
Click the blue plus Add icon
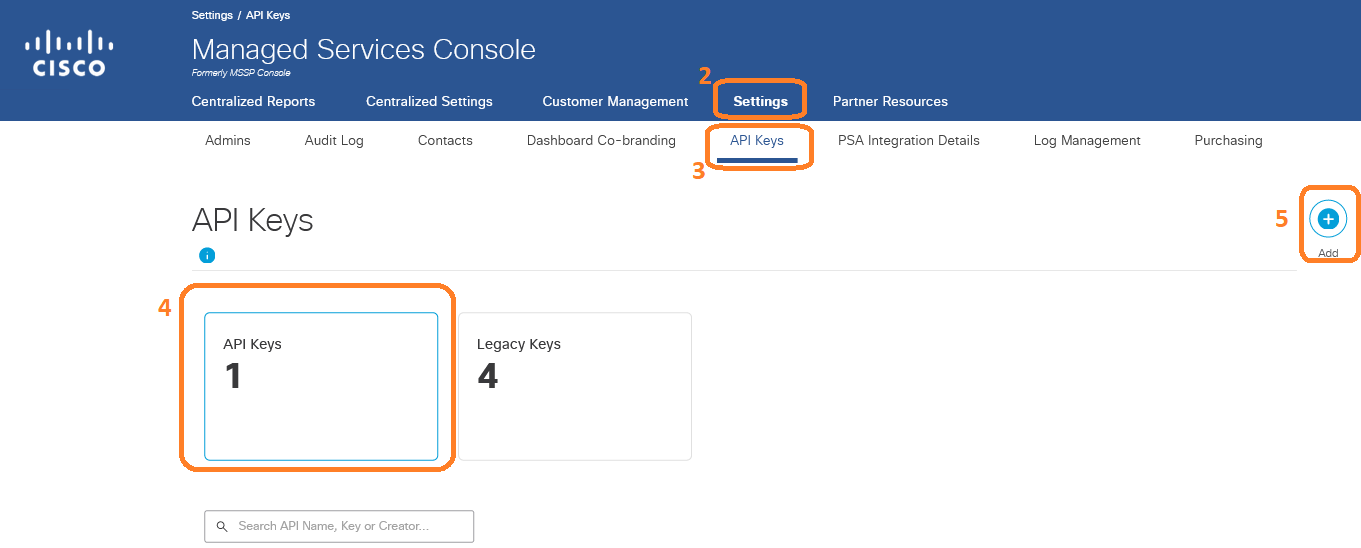tap(1328, 219)
